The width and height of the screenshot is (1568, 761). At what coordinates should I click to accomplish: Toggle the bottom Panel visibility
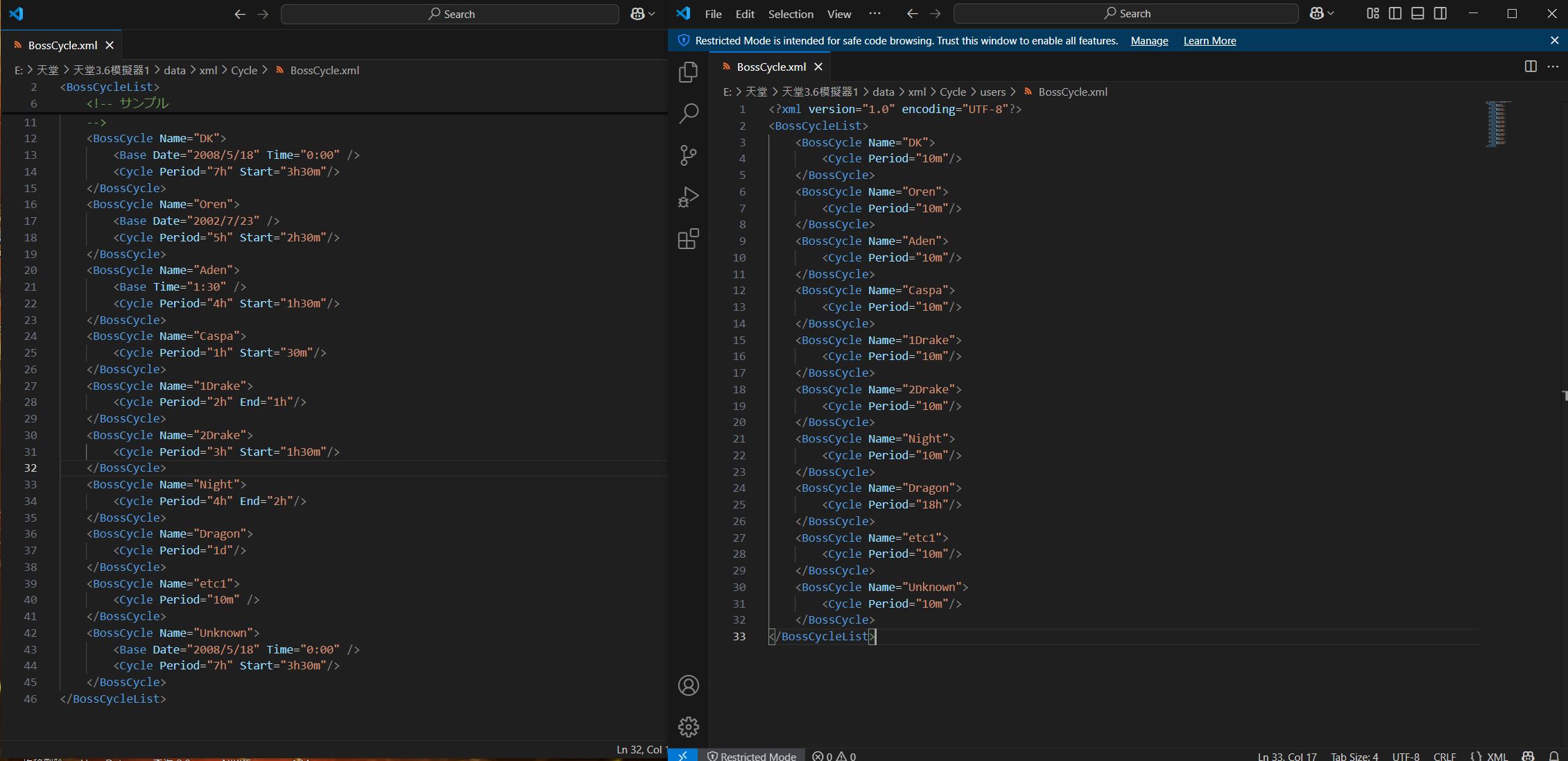[x=1418, y=14]
